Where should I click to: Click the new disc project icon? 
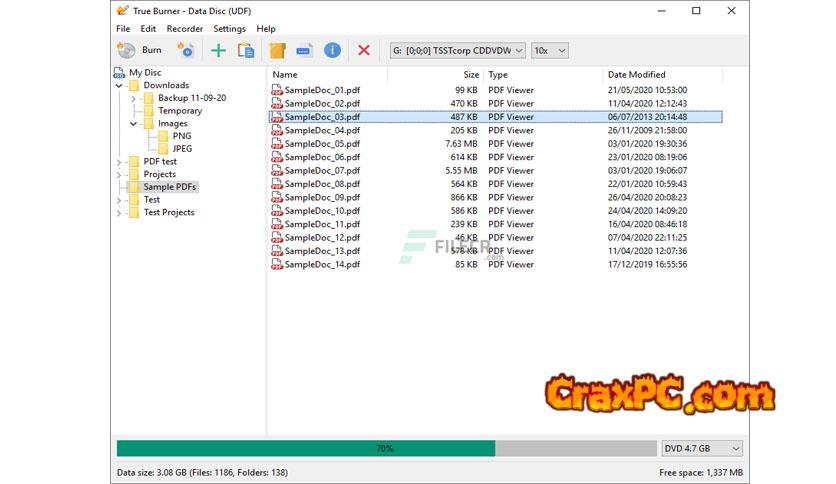[x=185, y=50]
